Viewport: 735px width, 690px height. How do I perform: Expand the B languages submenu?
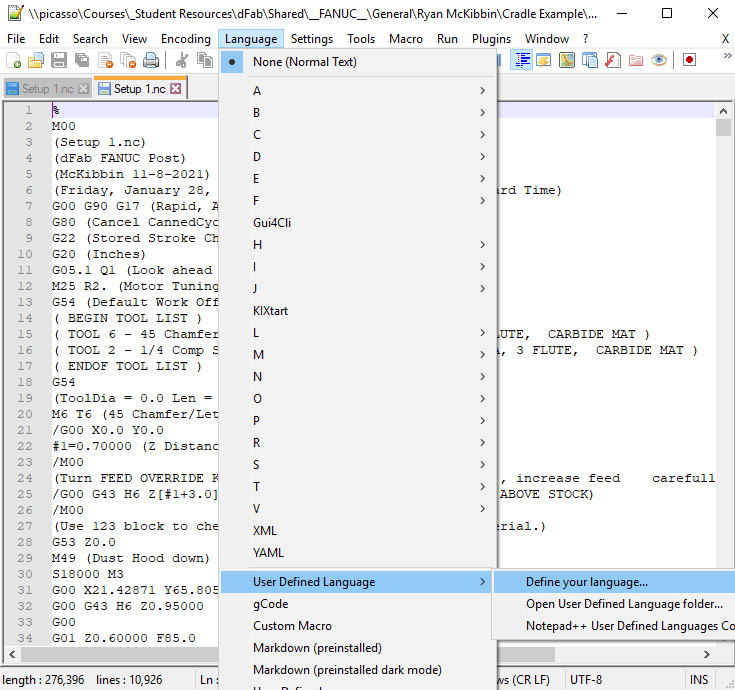pyautogui.click(x=358, y=113)
